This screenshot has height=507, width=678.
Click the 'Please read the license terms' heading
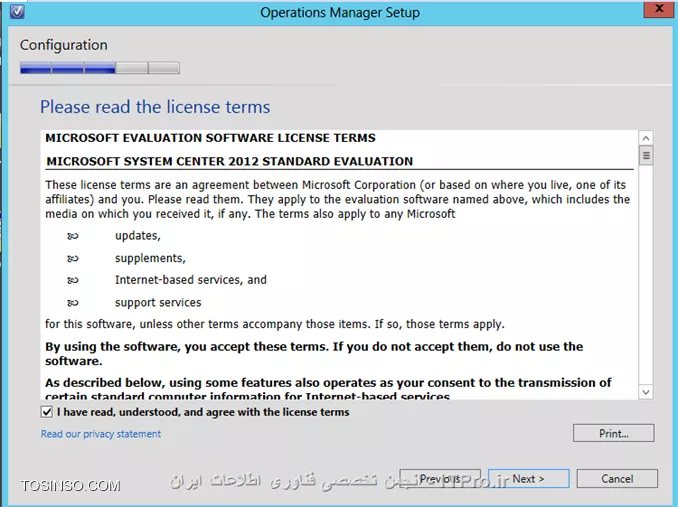click(155, 107)
